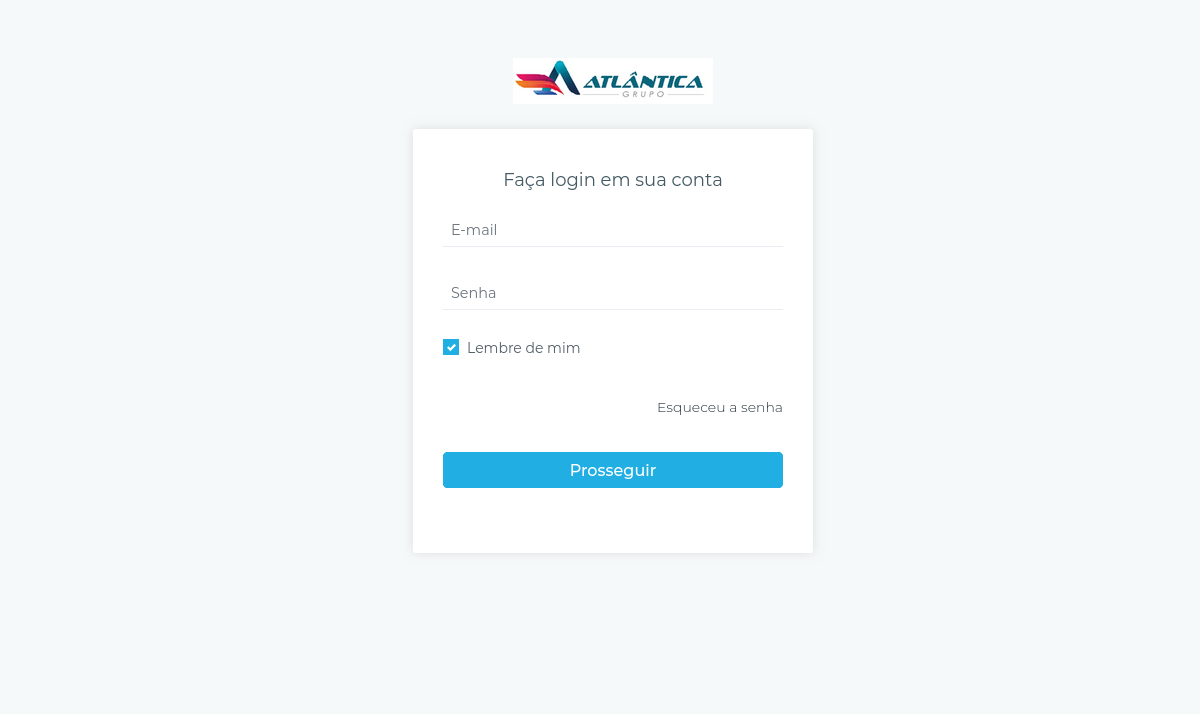1200x714 pixels.
Task: Click the Atlântica Grupo logo image
Action: (613, 81)
